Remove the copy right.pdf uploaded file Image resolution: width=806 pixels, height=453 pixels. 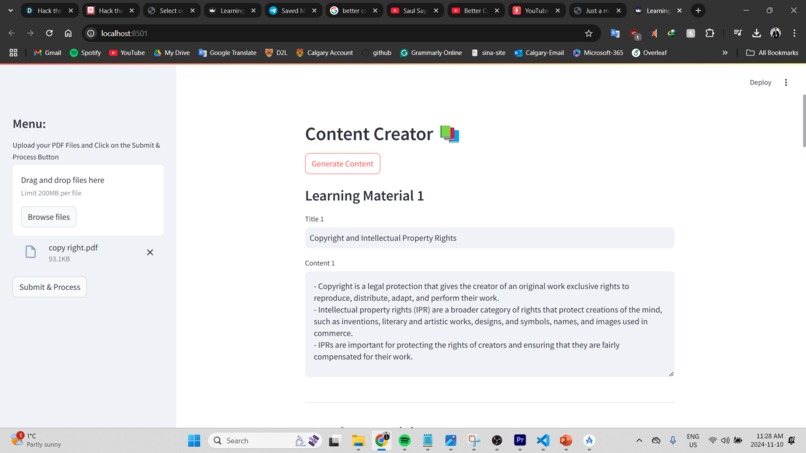coord(150,252)
